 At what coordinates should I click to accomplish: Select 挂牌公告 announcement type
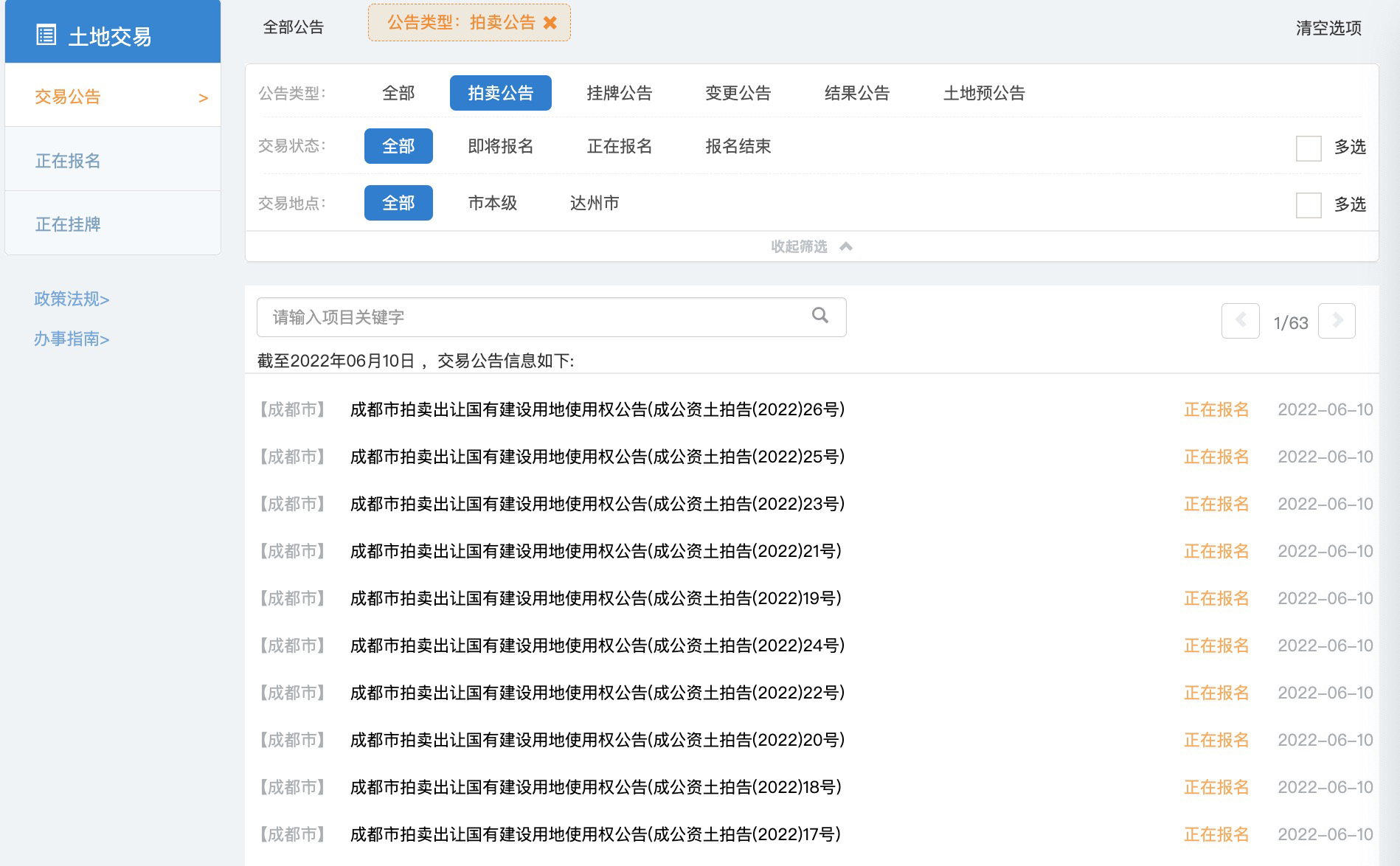619,93
